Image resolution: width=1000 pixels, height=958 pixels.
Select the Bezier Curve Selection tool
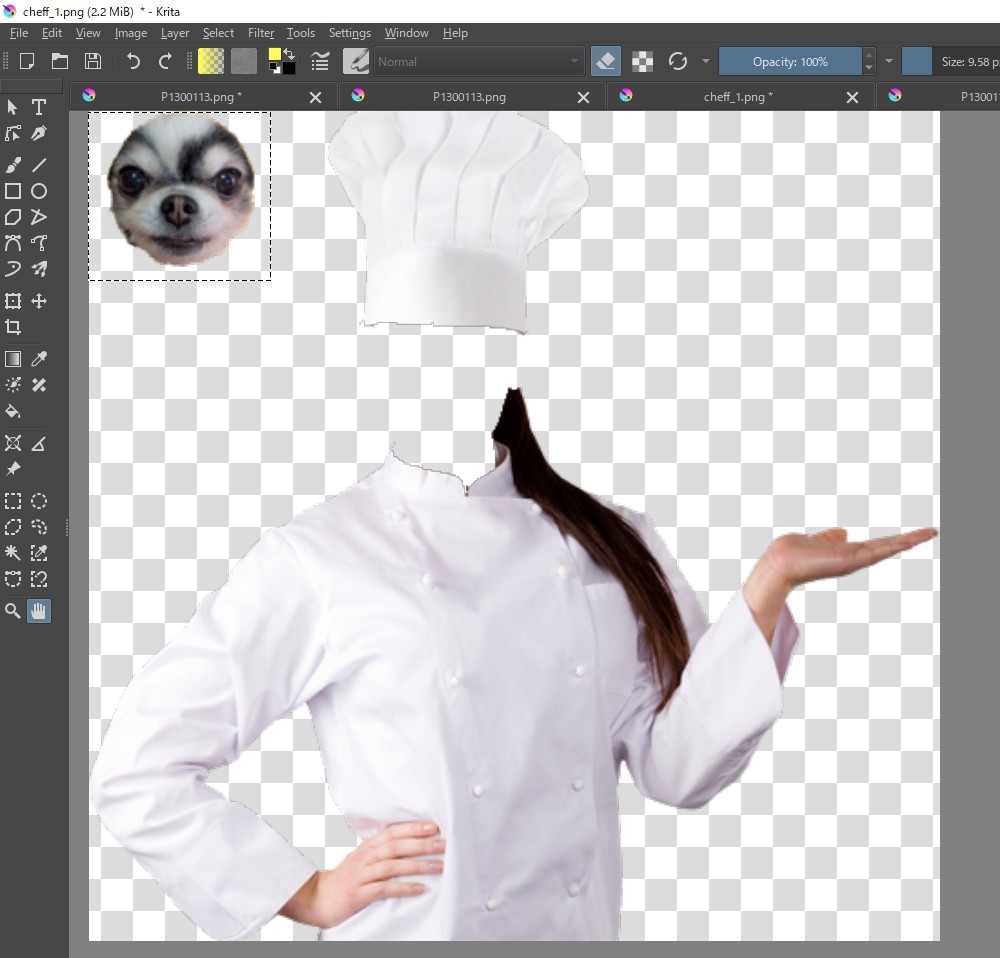click(13, 579)
